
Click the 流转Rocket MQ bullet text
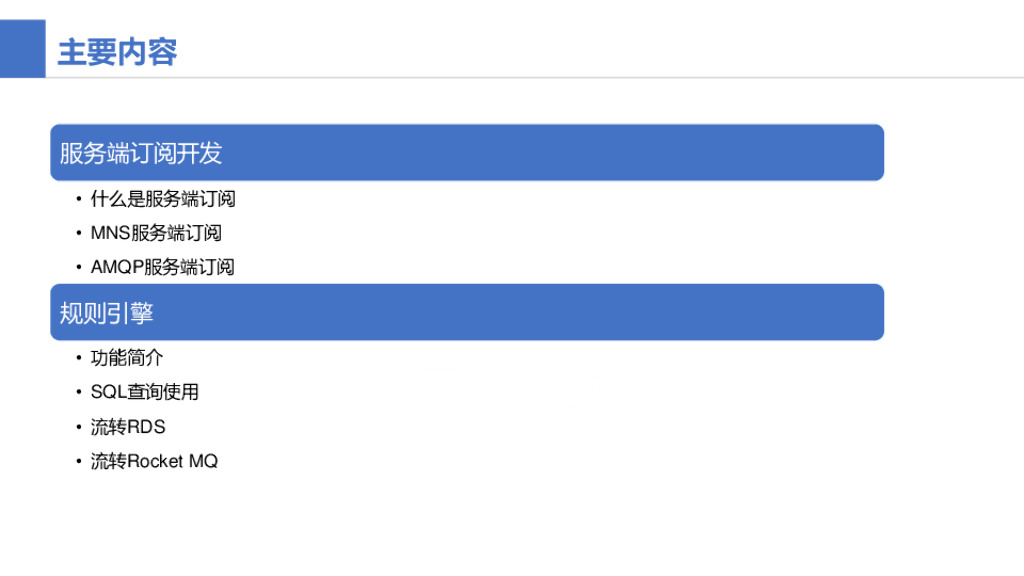[154, 461]
